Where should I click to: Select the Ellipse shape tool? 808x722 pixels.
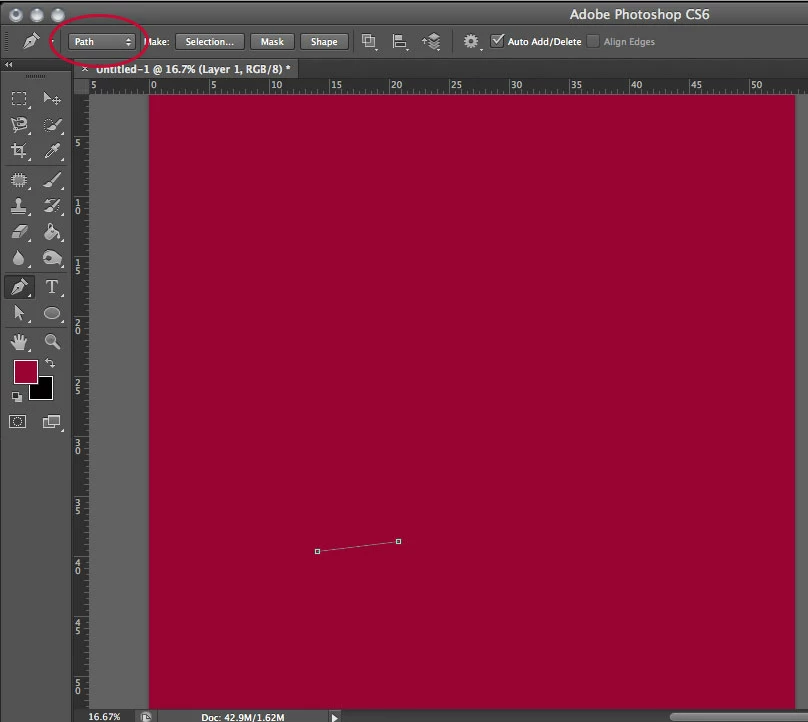52,313
